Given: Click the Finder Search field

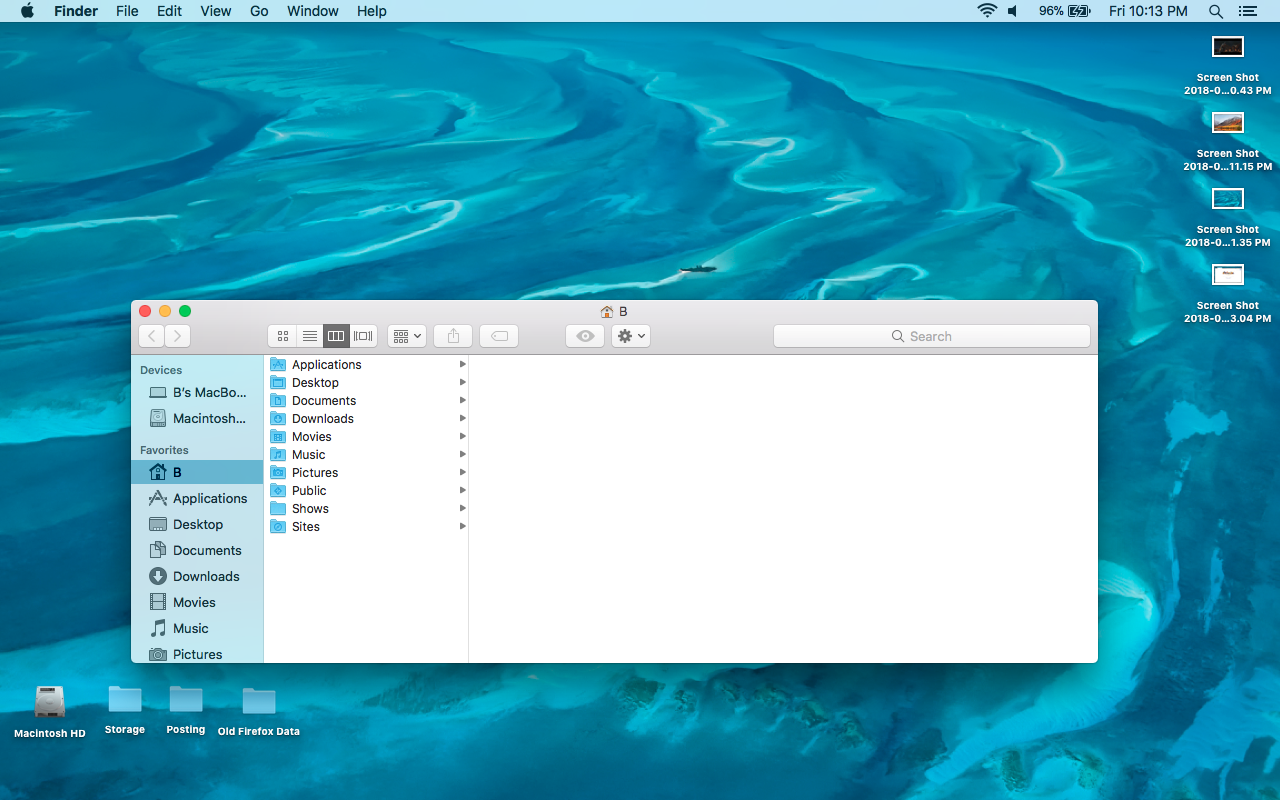Looking at the screenshot, I should 931,336.
